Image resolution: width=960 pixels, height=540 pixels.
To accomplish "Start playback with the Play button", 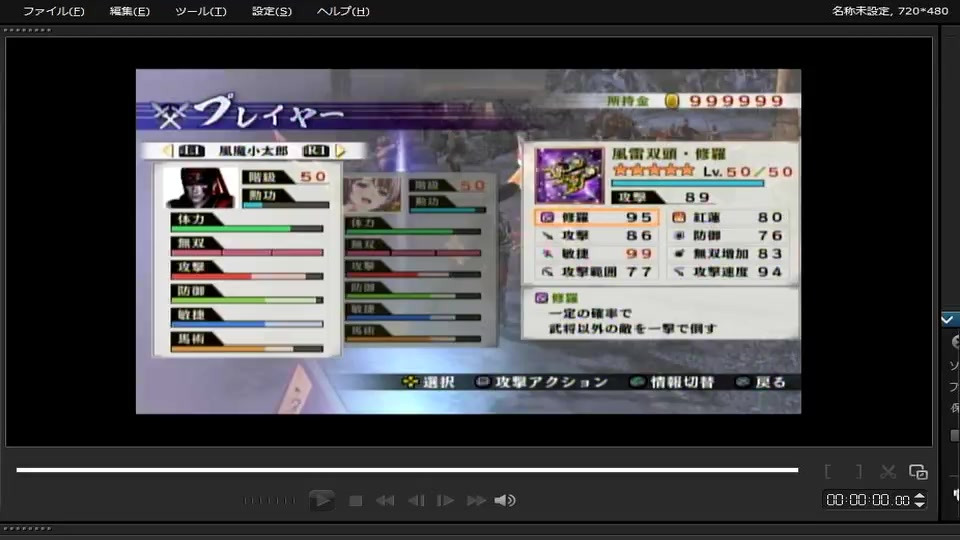I will 321,500.
